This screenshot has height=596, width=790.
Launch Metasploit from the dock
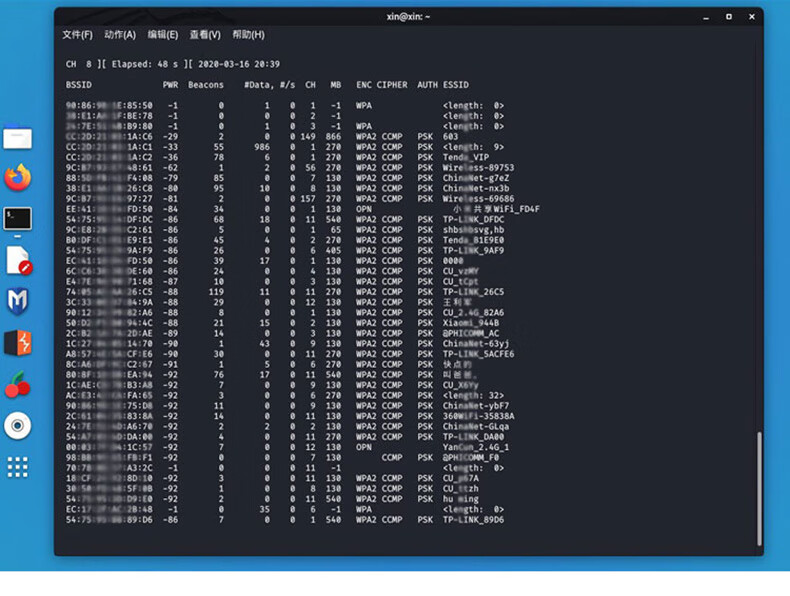click(x=18, y=301)
